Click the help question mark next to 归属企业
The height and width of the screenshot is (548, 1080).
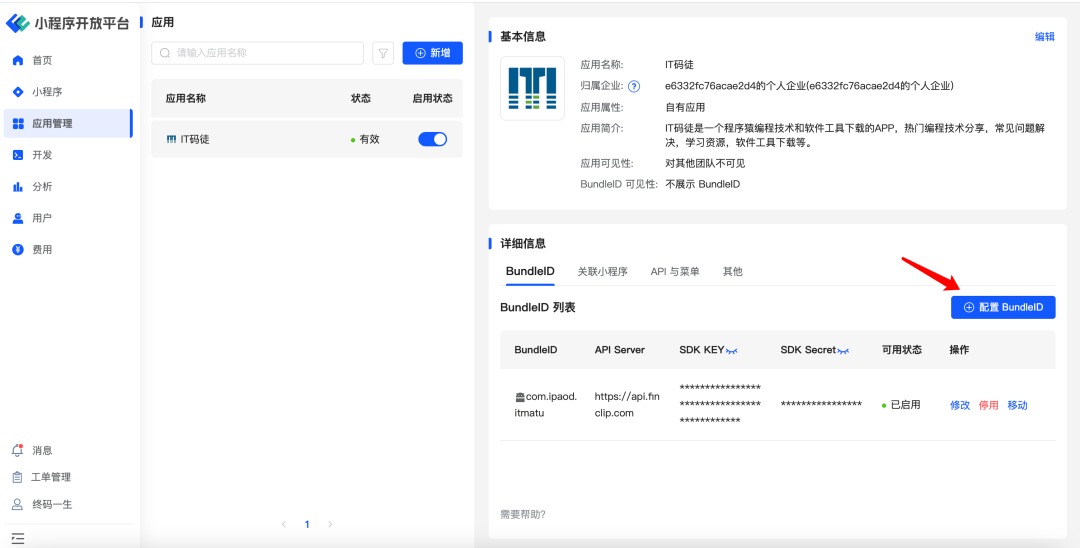click(634, 87)
